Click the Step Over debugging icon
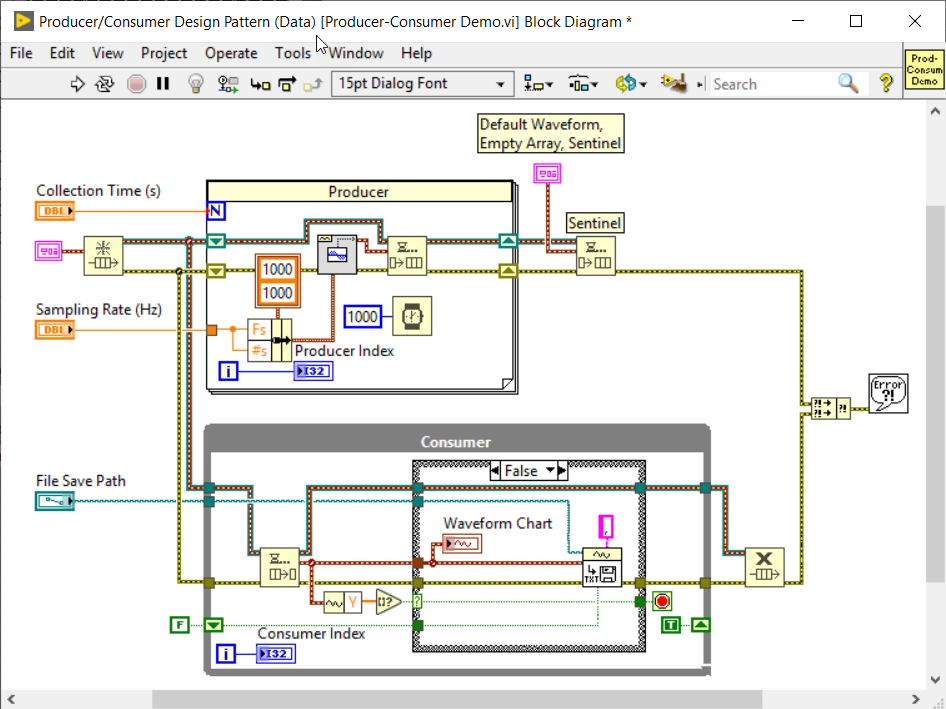Screen dimensions: 946x709 [x=286, y=84]
